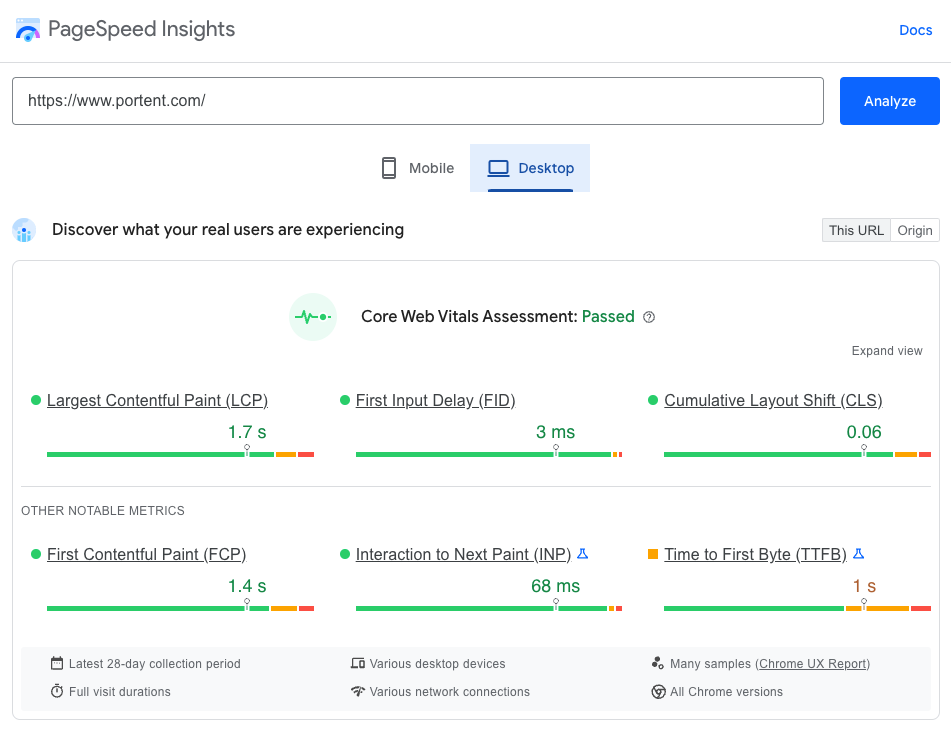
Task: Click the real users chart icon
Action: click(24, 230)
